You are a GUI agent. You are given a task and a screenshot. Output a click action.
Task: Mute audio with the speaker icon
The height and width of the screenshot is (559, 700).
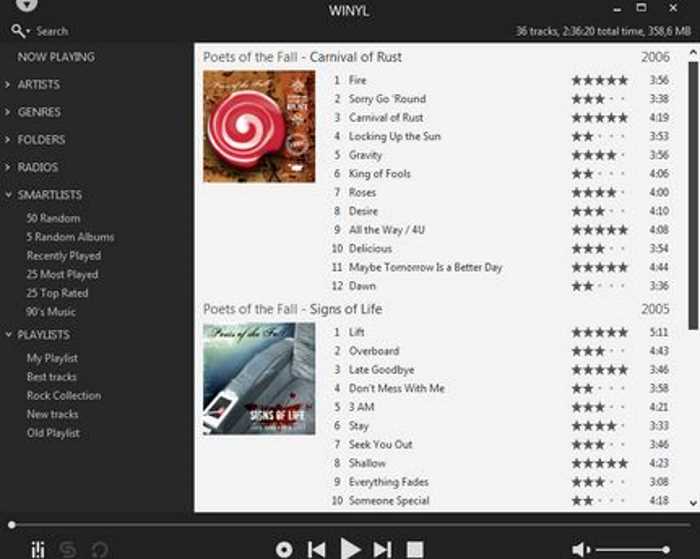[x=581, y=550]
